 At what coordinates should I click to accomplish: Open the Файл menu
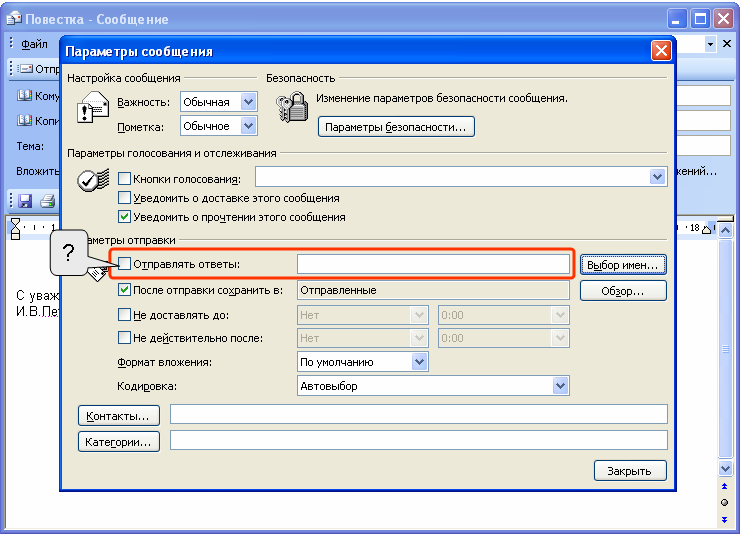34,44
